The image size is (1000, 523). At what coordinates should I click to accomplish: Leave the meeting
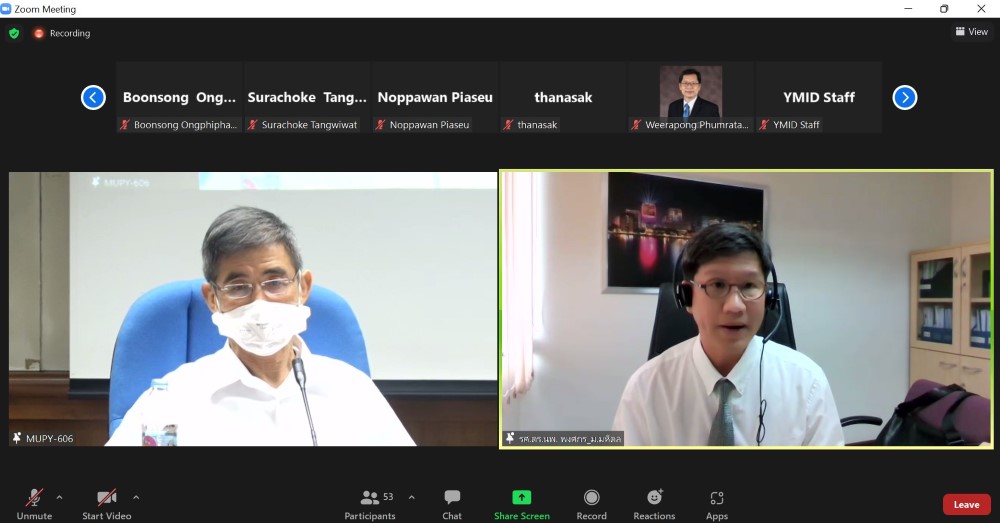[x=966, y=504]
